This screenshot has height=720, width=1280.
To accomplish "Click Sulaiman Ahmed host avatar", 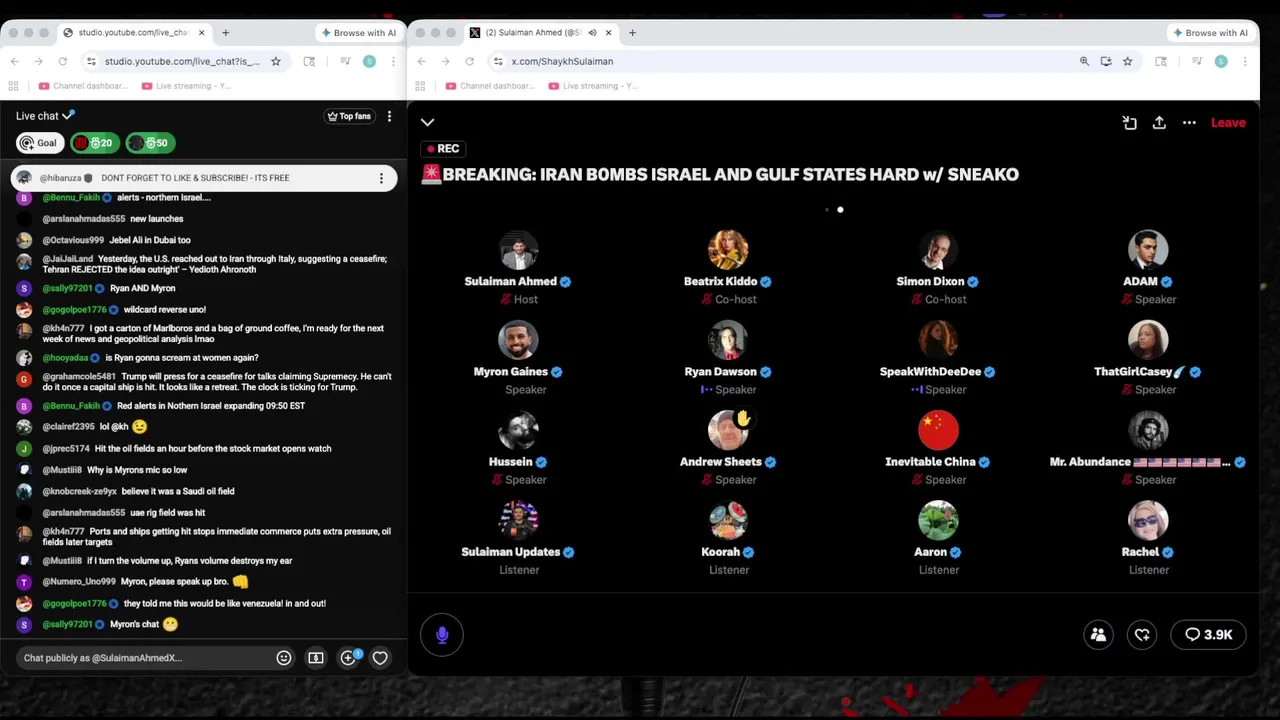I will pyautogui.click(x=518, y=250).
